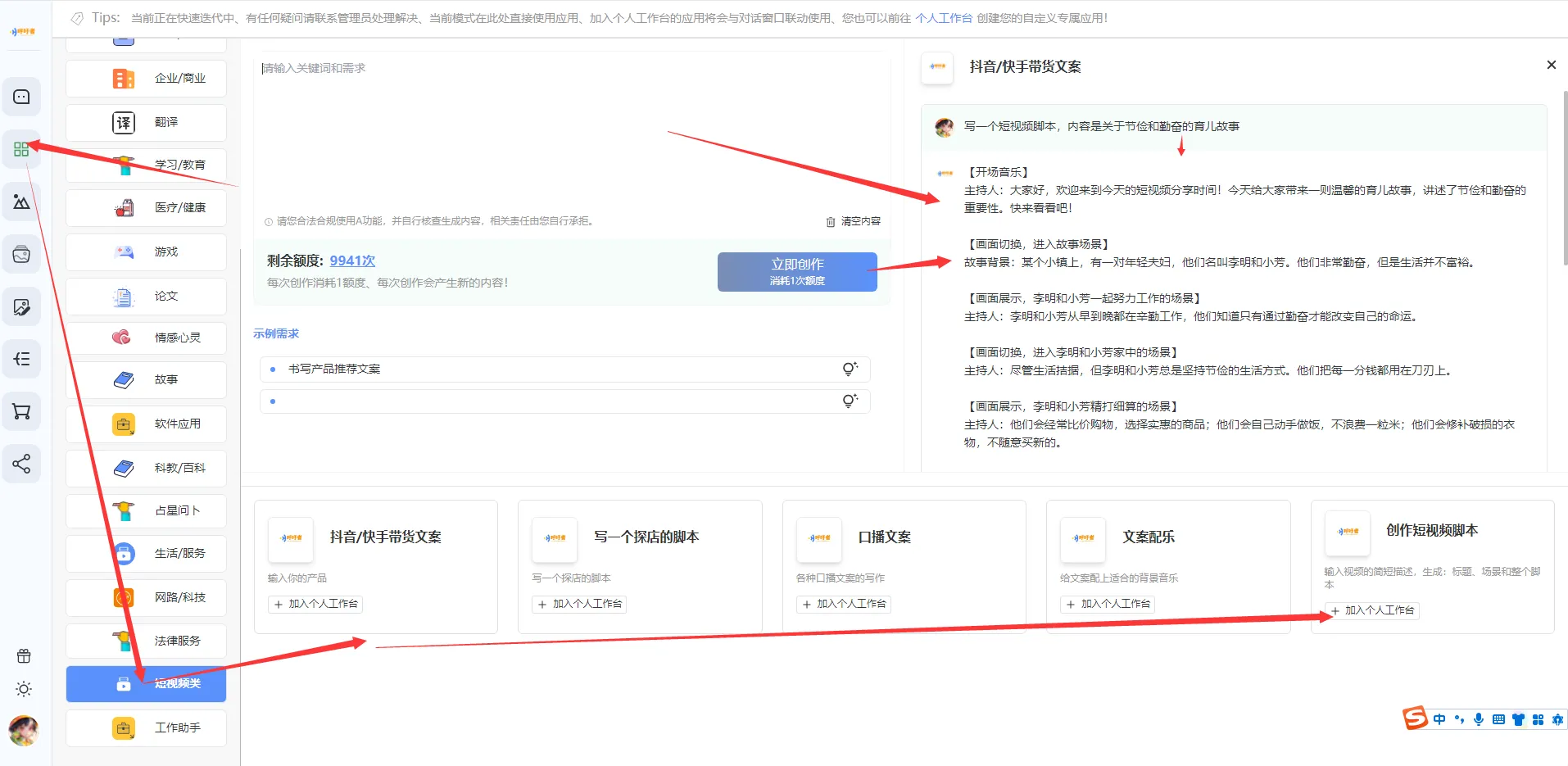
Task: Click the share icon in left sidebar
Action: (22, 464)
